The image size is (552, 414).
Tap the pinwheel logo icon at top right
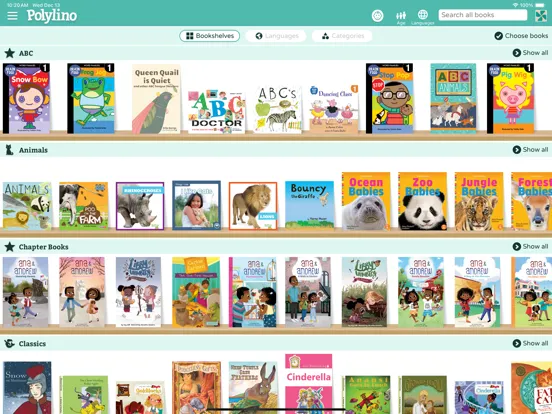coord(541,16)
